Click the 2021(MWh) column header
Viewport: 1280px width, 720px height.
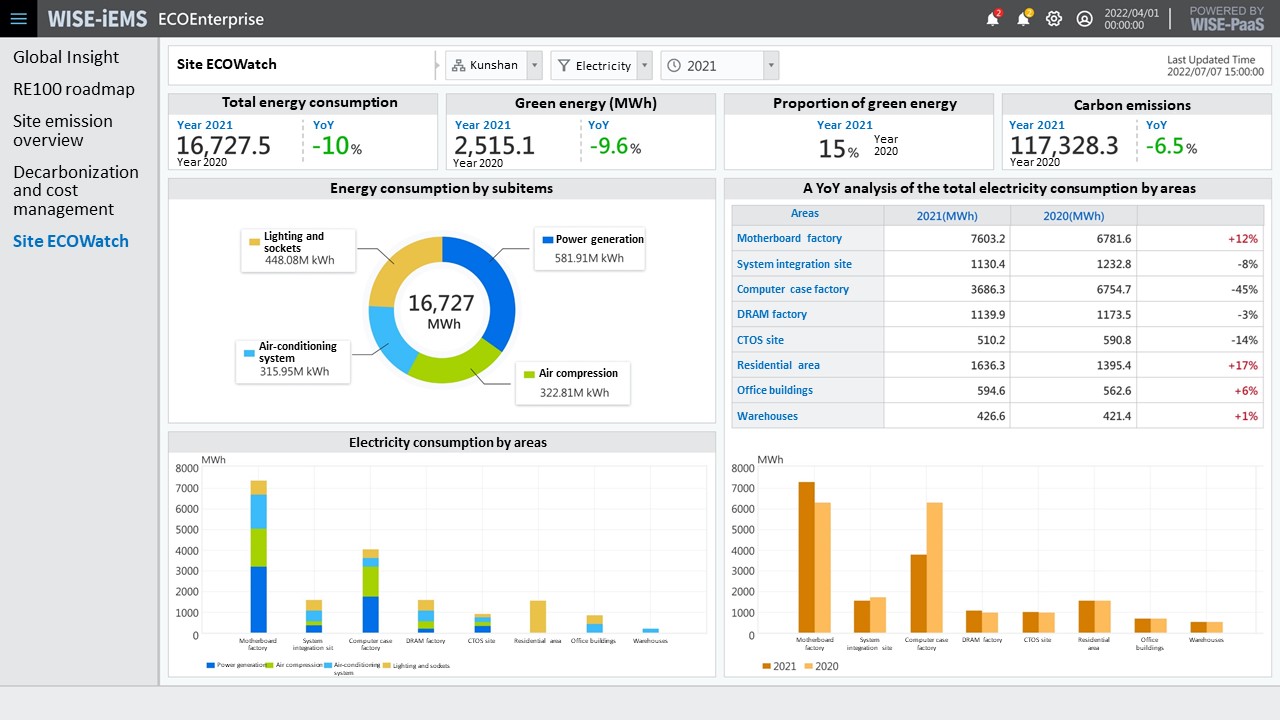[947, 216]
